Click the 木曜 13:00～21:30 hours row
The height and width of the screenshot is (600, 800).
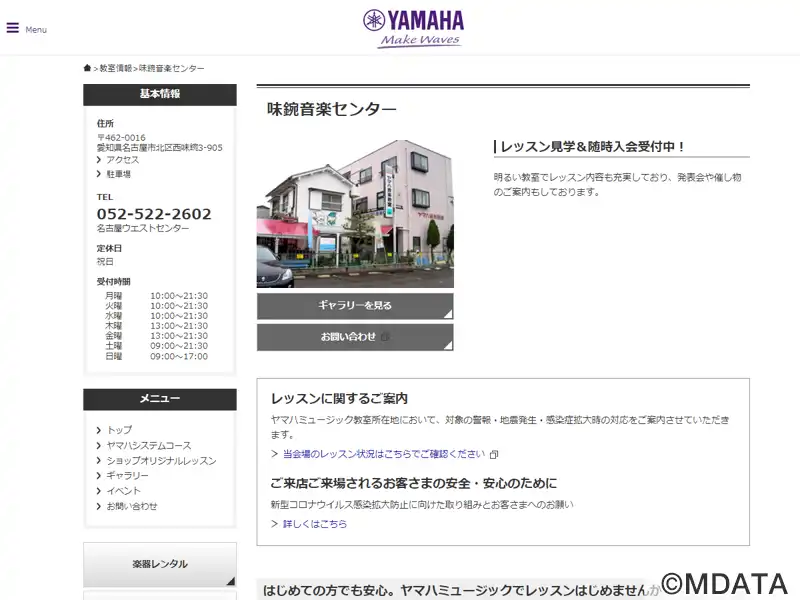(x=156, y=326)
